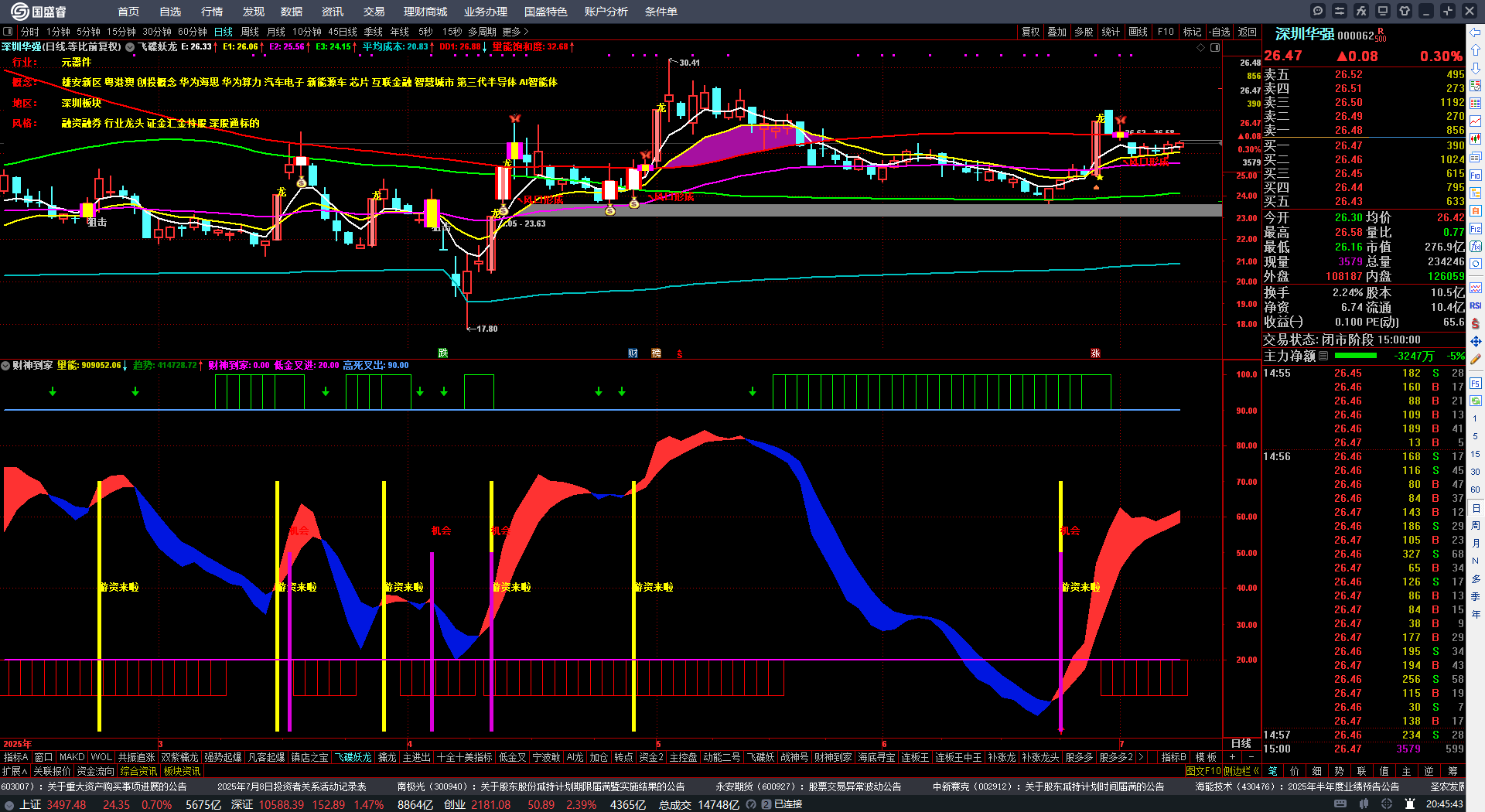Open the 交易 menu

(374, 12)
